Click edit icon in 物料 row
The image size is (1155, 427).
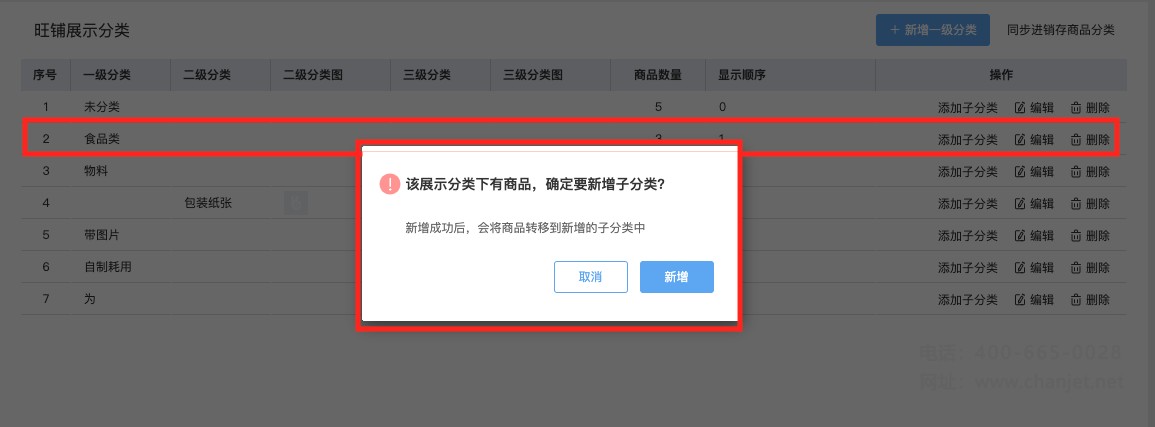[1020, 172]
